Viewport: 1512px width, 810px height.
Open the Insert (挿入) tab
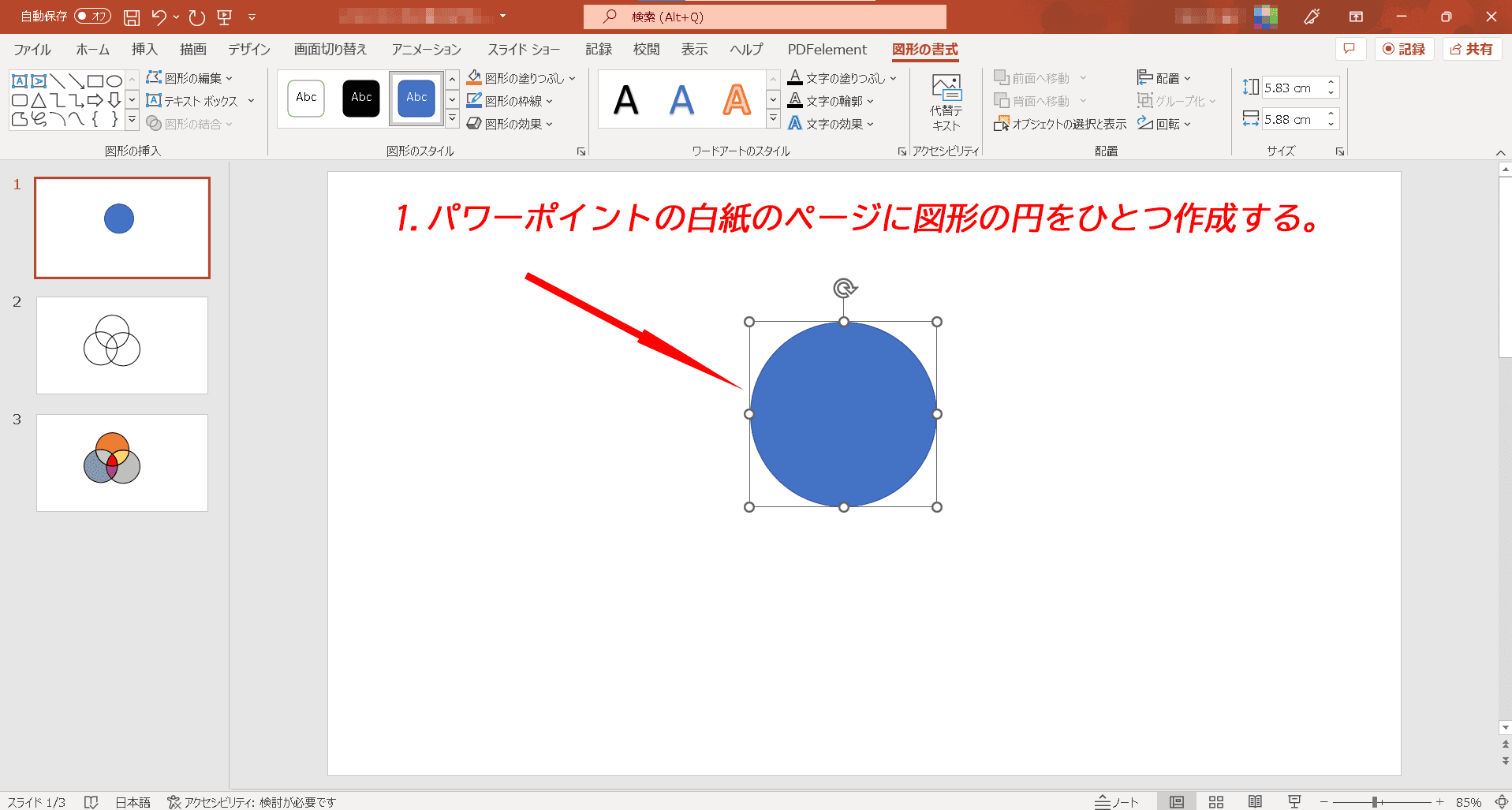[144, 50]
